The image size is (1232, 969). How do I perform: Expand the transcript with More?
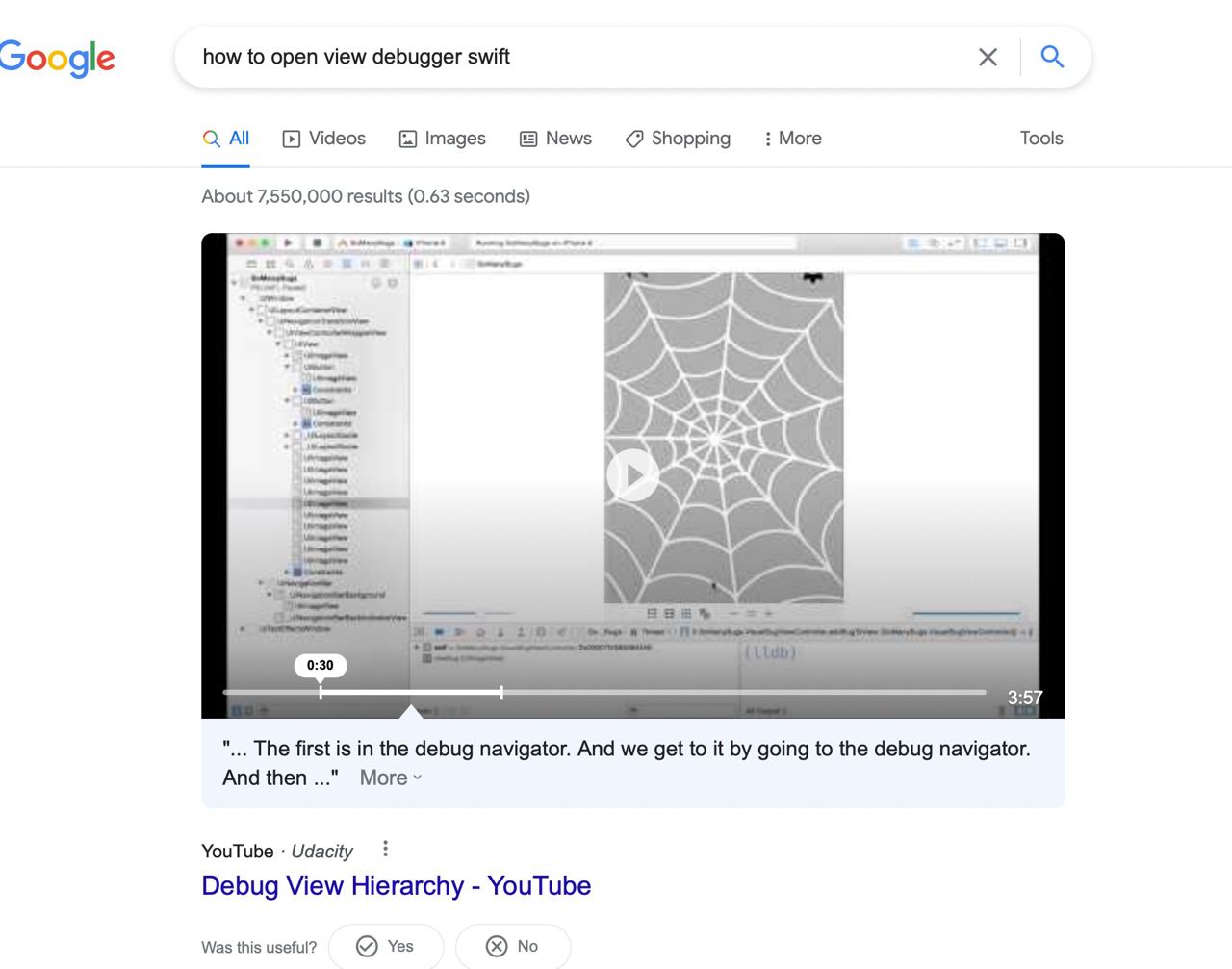coord(391,778)
